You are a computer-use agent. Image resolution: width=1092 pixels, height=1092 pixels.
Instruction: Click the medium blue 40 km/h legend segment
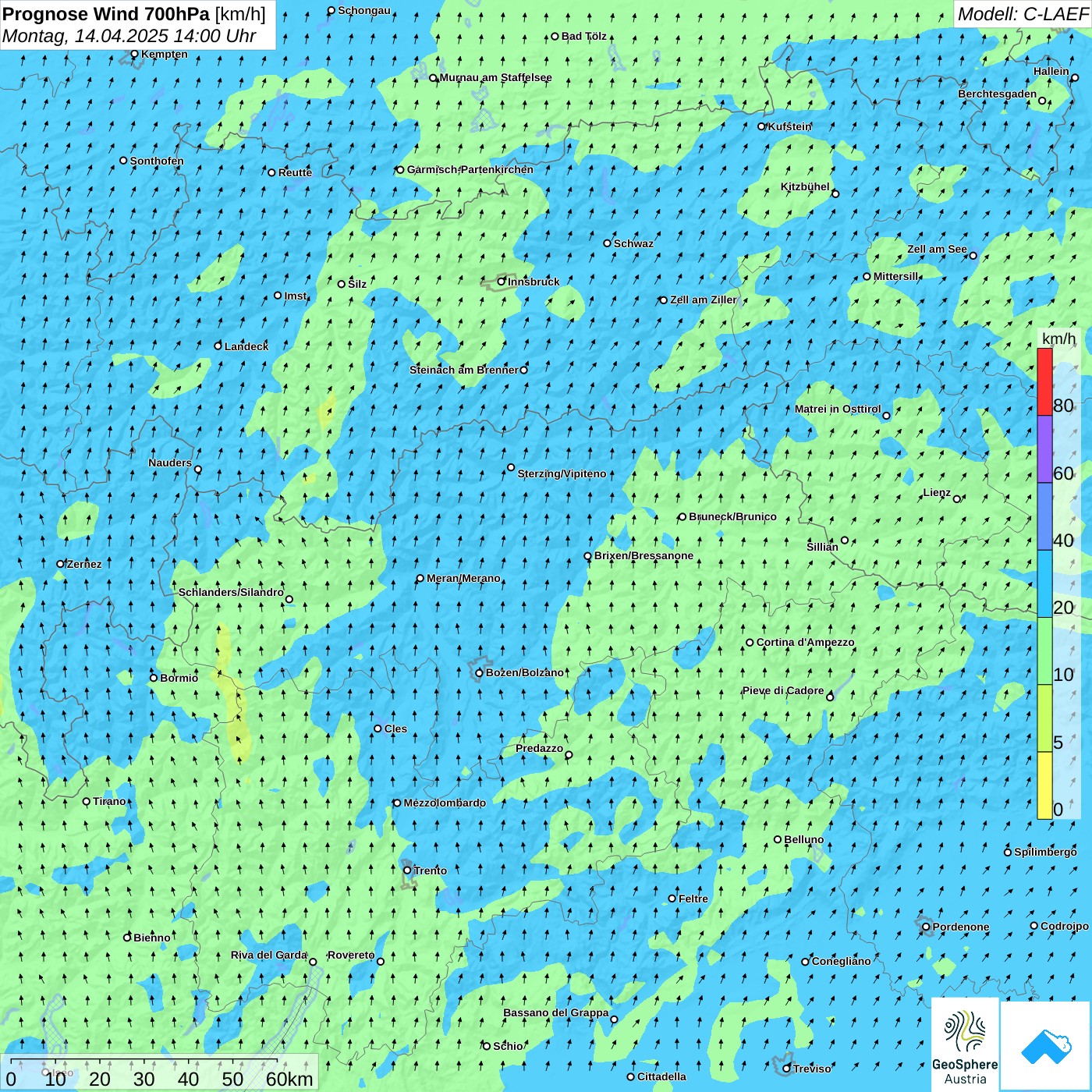1044,516
